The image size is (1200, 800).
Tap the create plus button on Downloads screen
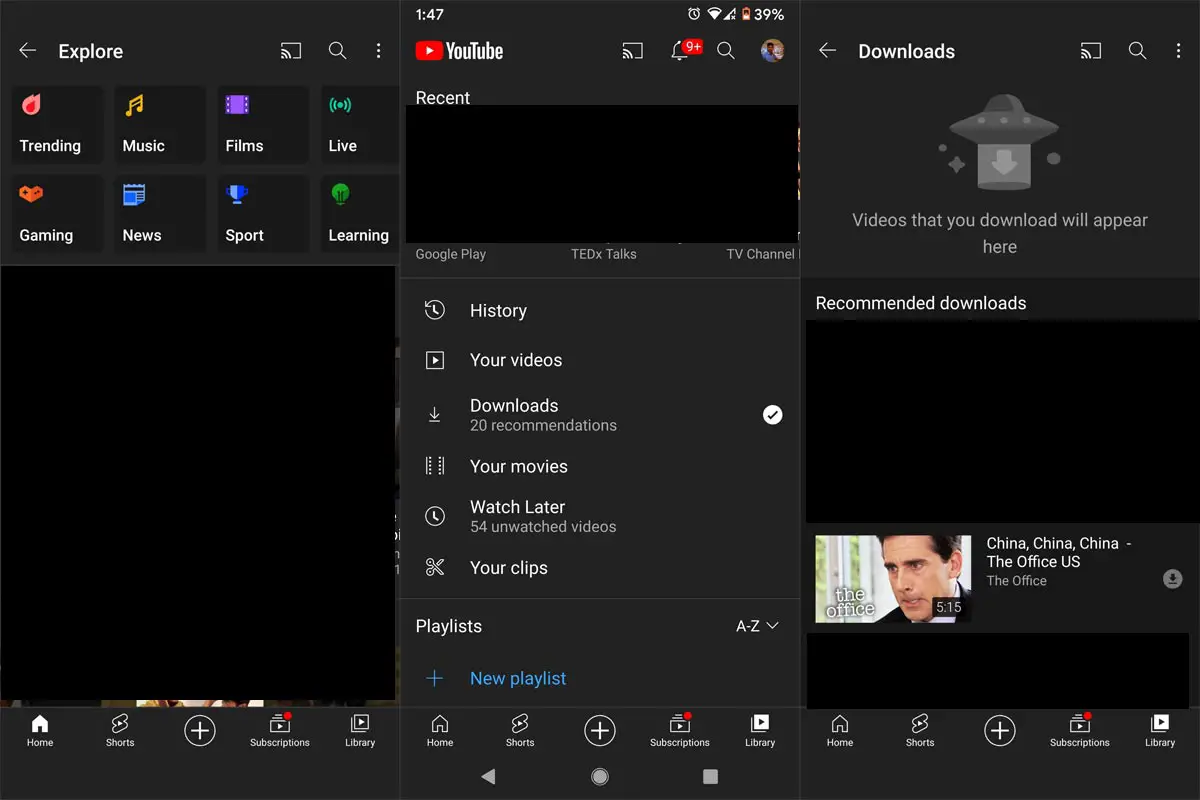(x=1000, y=731)
